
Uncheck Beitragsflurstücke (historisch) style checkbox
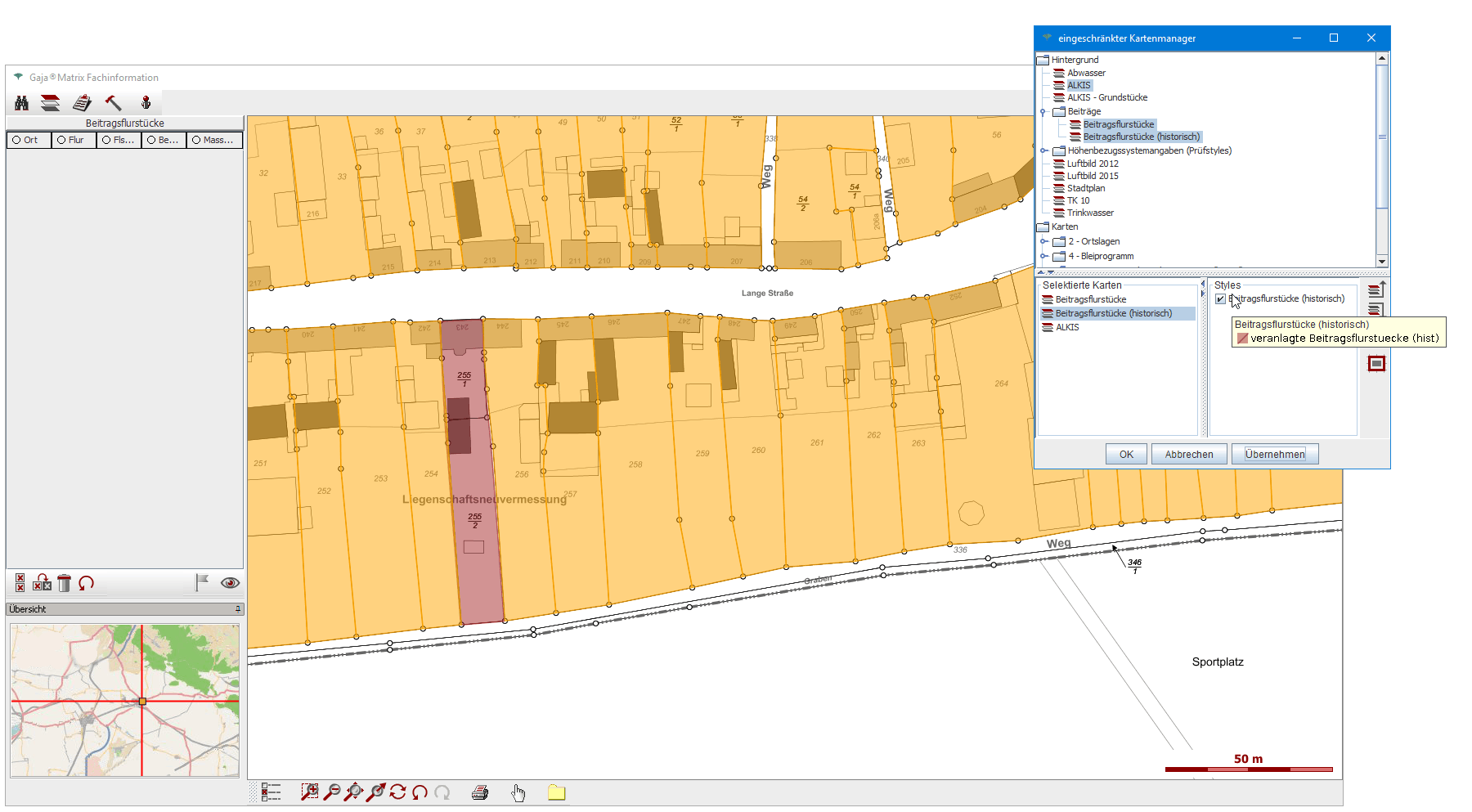[x=1220, y=299]
